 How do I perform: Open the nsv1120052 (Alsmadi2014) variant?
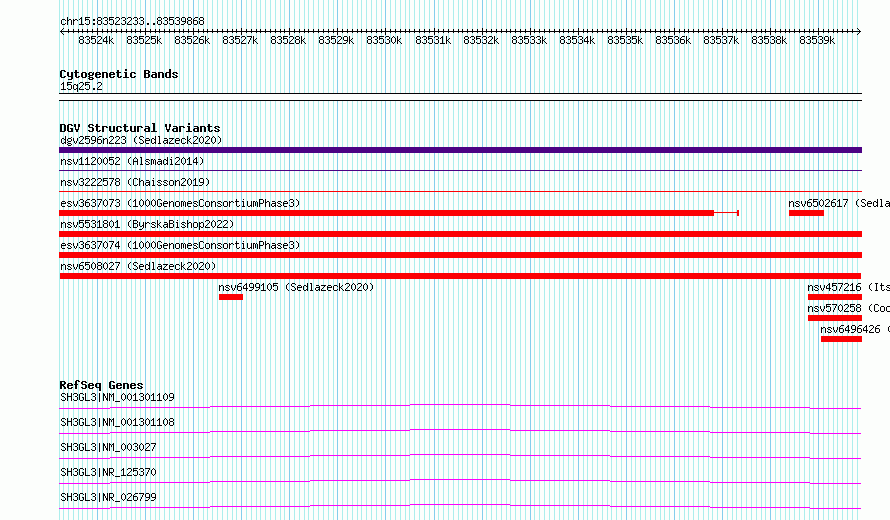tap(132, 161)
